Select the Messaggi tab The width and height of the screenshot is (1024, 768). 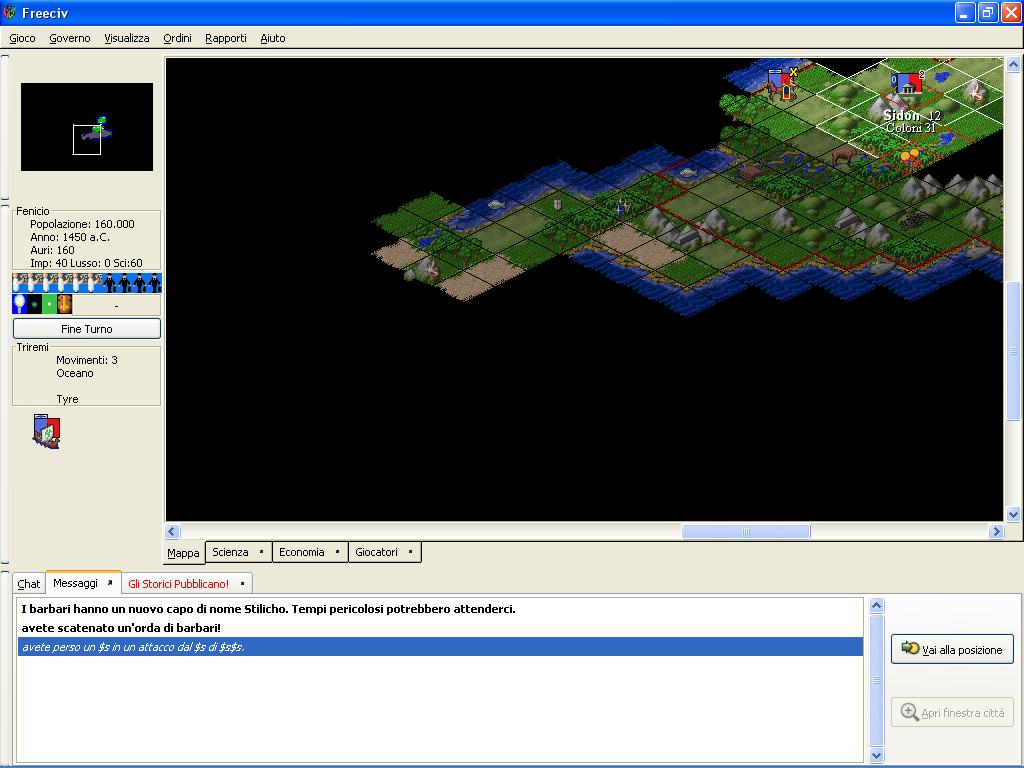pyautogui.click(x=76, y=583)
